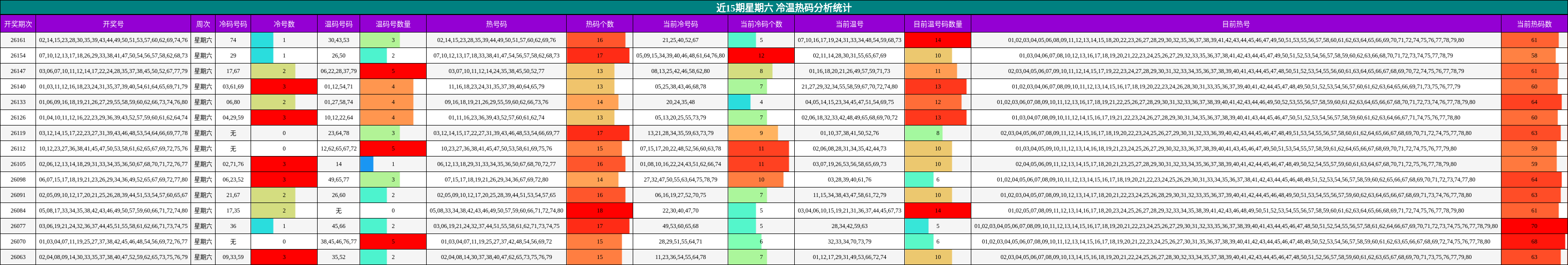Screen dimensions: 1568x265
Task: Click the 冷码号码 column header
Action: pos(233,24)
